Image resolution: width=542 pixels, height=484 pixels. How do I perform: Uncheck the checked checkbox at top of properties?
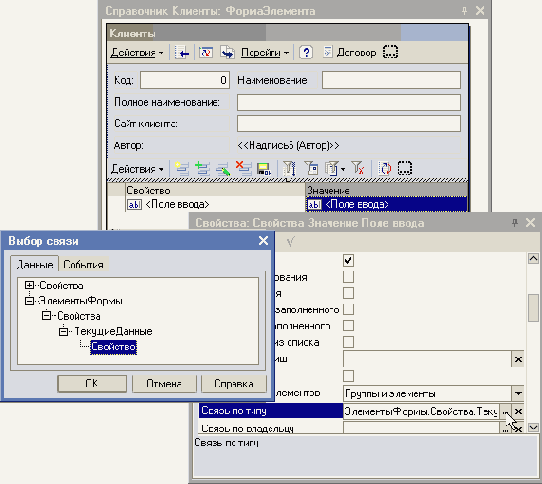tap(348, 260)
